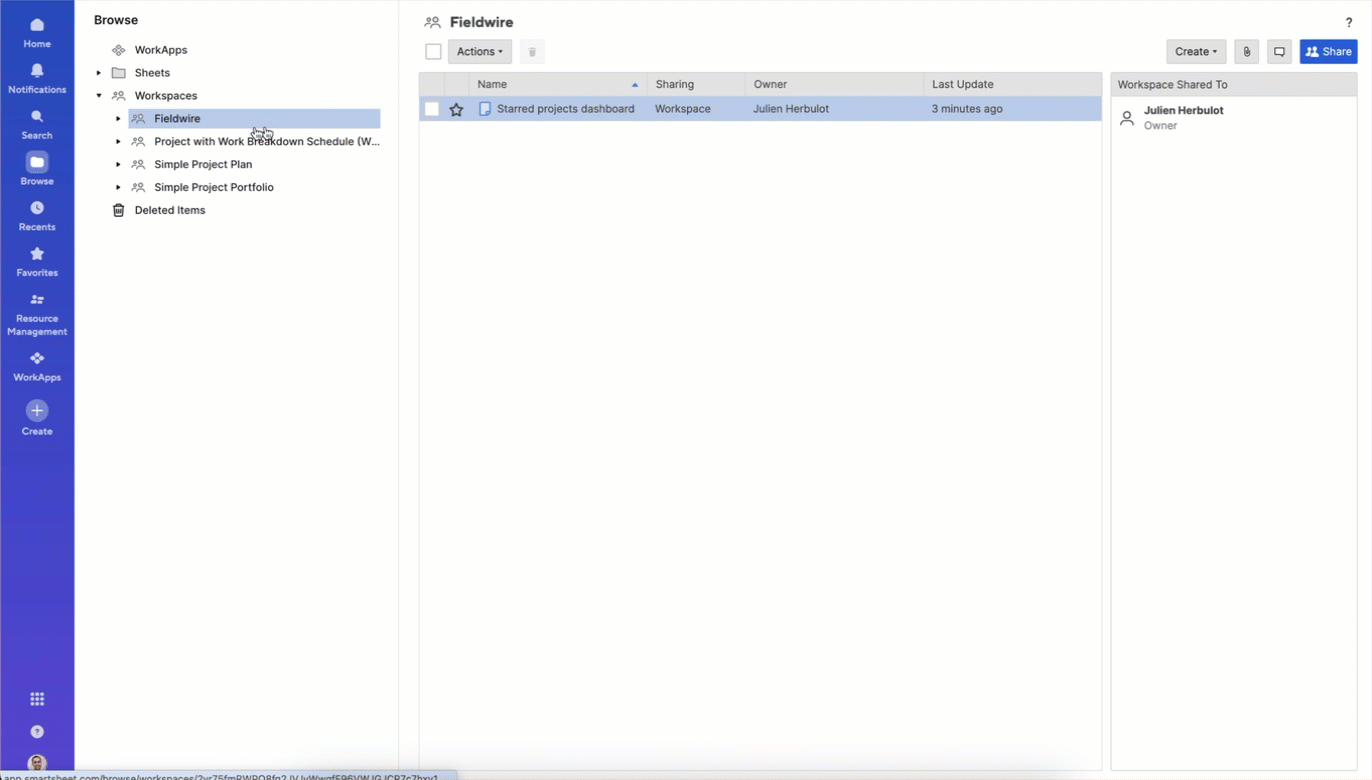The height and width of the screenshot is (780, 1372).
Task: Expand the Simple Project Plan workspace
Action: (x=118, y=164)
